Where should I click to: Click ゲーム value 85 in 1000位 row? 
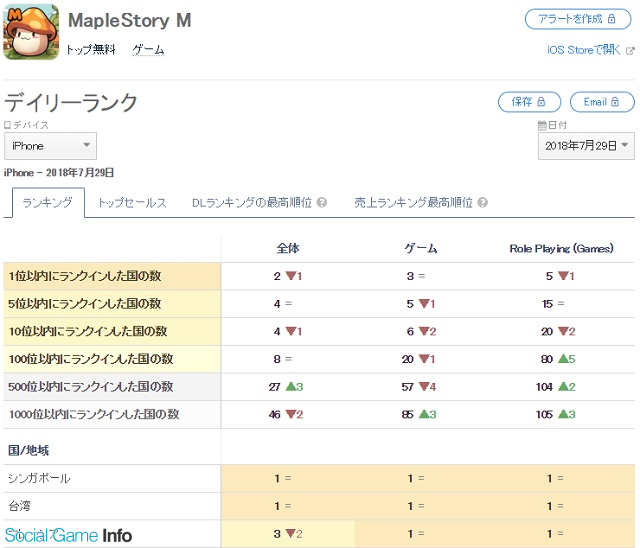click(407, 415)
